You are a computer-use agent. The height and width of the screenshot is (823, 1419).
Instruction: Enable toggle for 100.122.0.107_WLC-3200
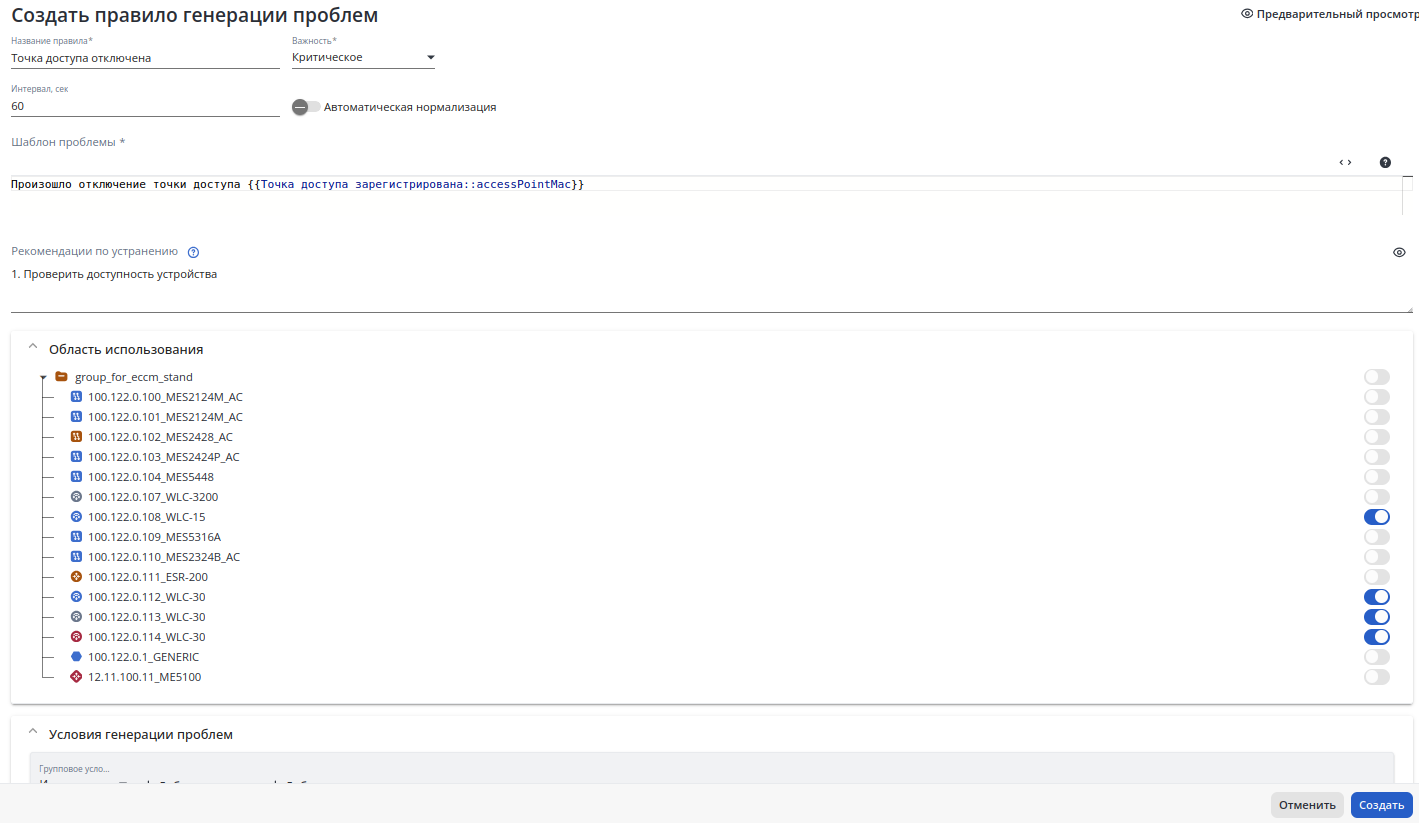(1377, 497)
